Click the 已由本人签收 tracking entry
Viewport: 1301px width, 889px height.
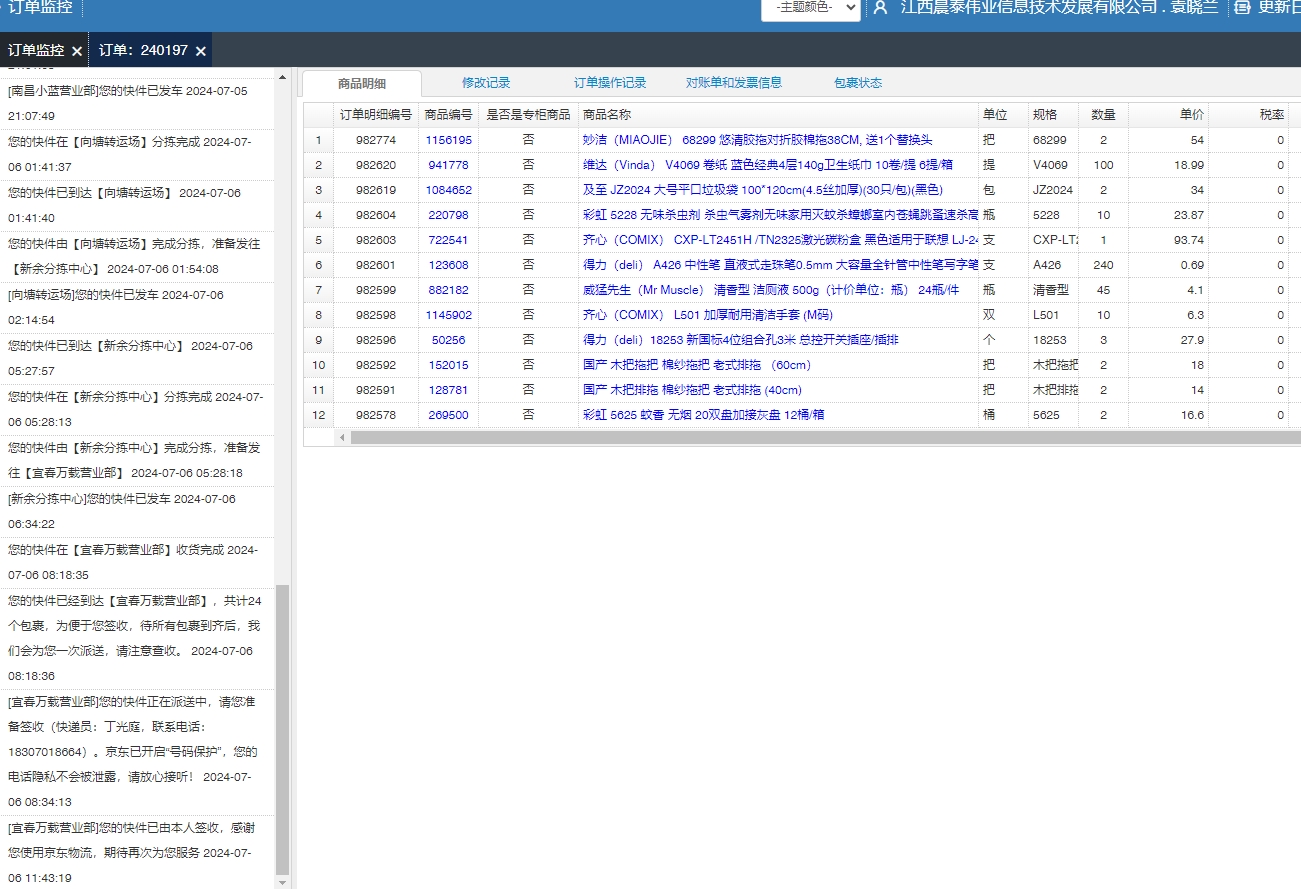tap(135, 853)
